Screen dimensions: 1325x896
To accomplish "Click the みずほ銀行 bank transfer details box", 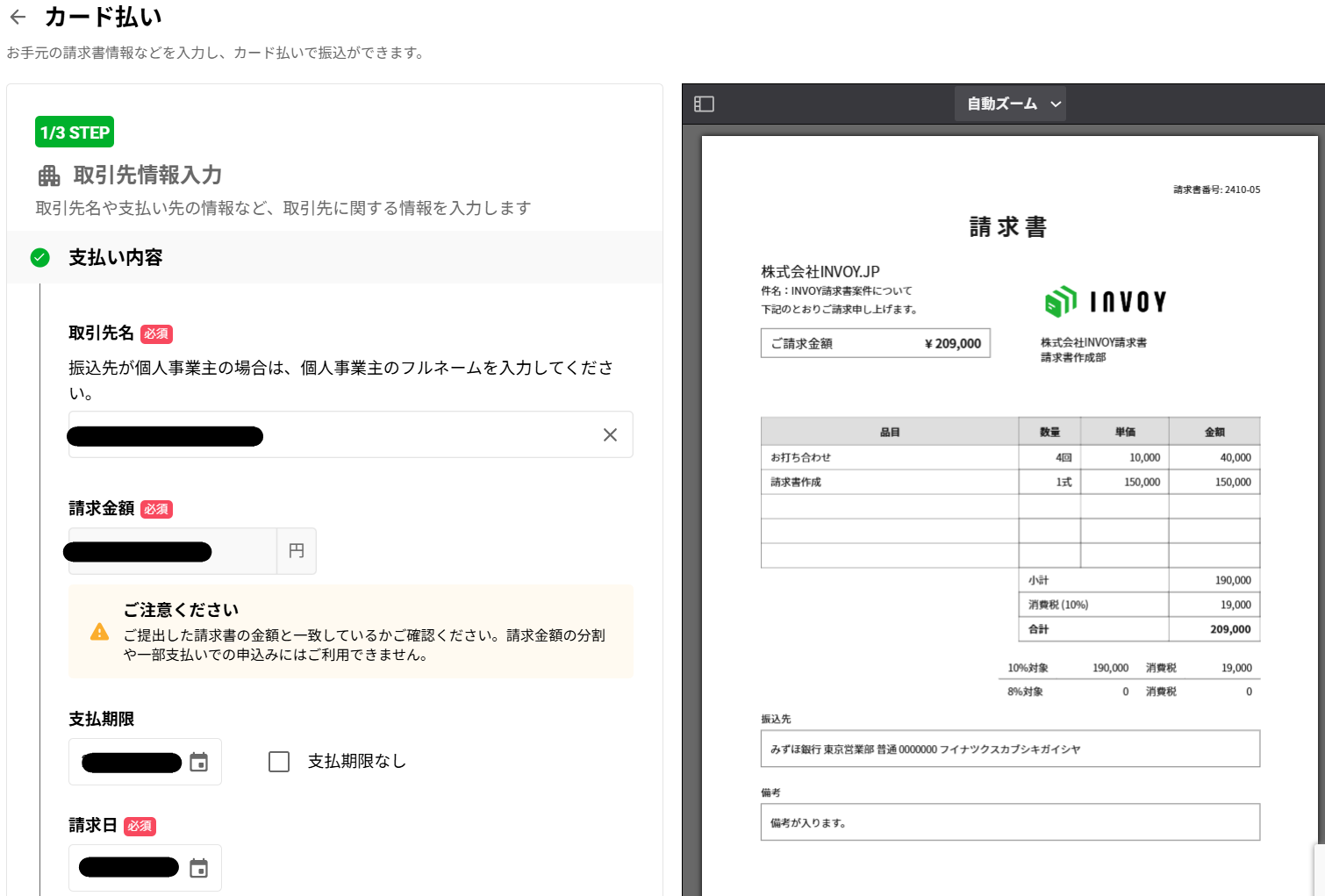I will [x=1010, y=749].
